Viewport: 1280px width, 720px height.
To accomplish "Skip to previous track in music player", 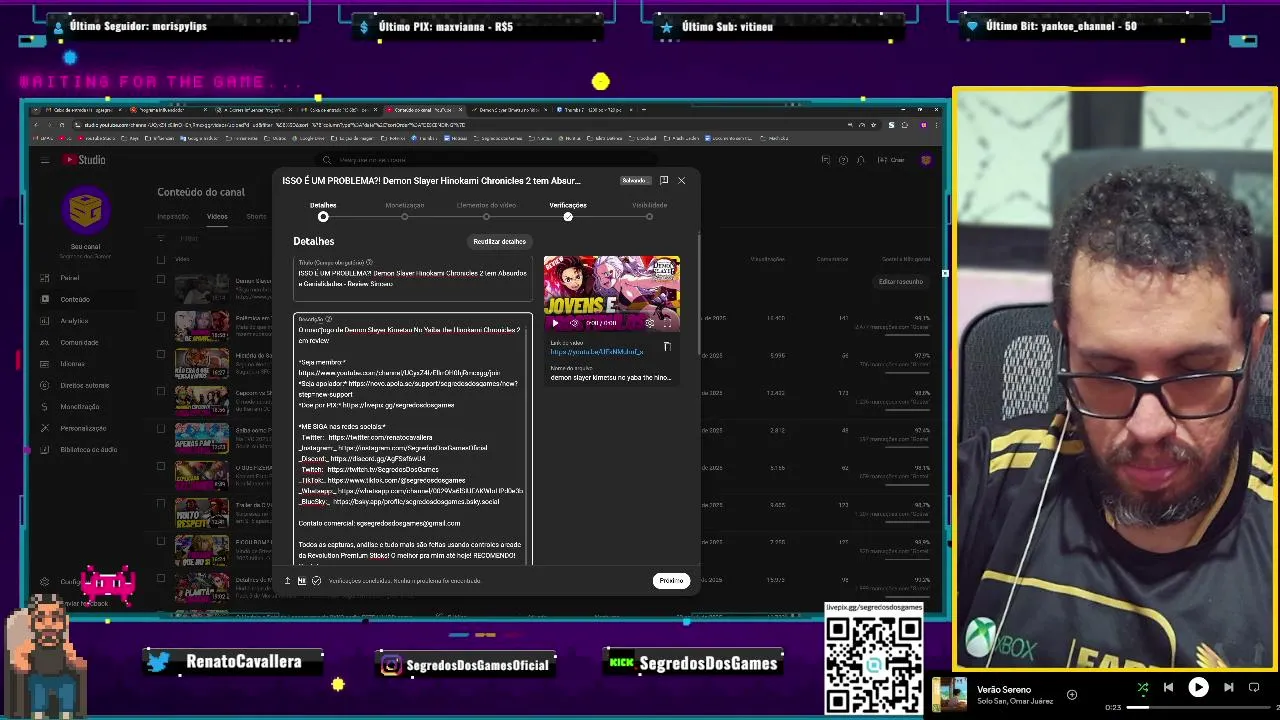I will click(x=1168, y=687).
